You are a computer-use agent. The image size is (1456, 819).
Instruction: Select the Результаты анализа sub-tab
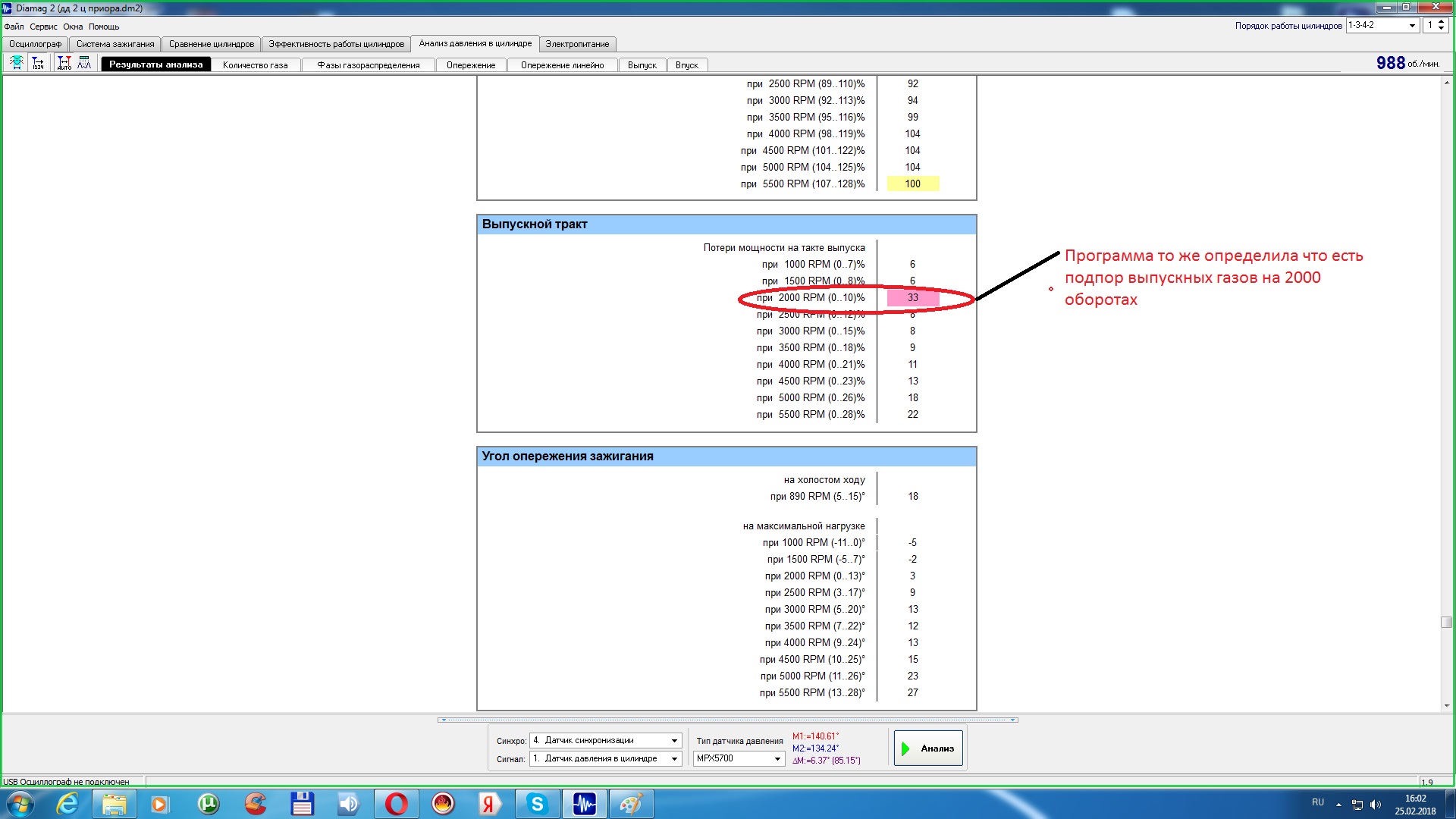coord(156,64)
